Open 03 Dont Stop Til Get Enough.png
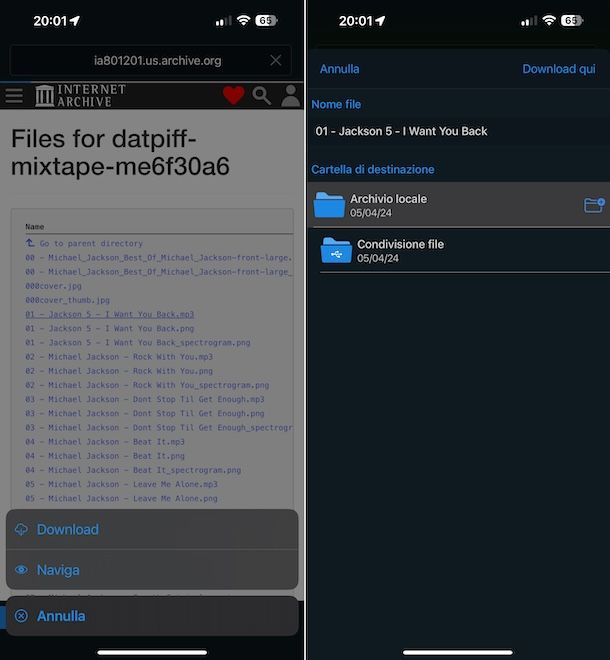Screen dimensions: 610x660 tap(145, 413)
